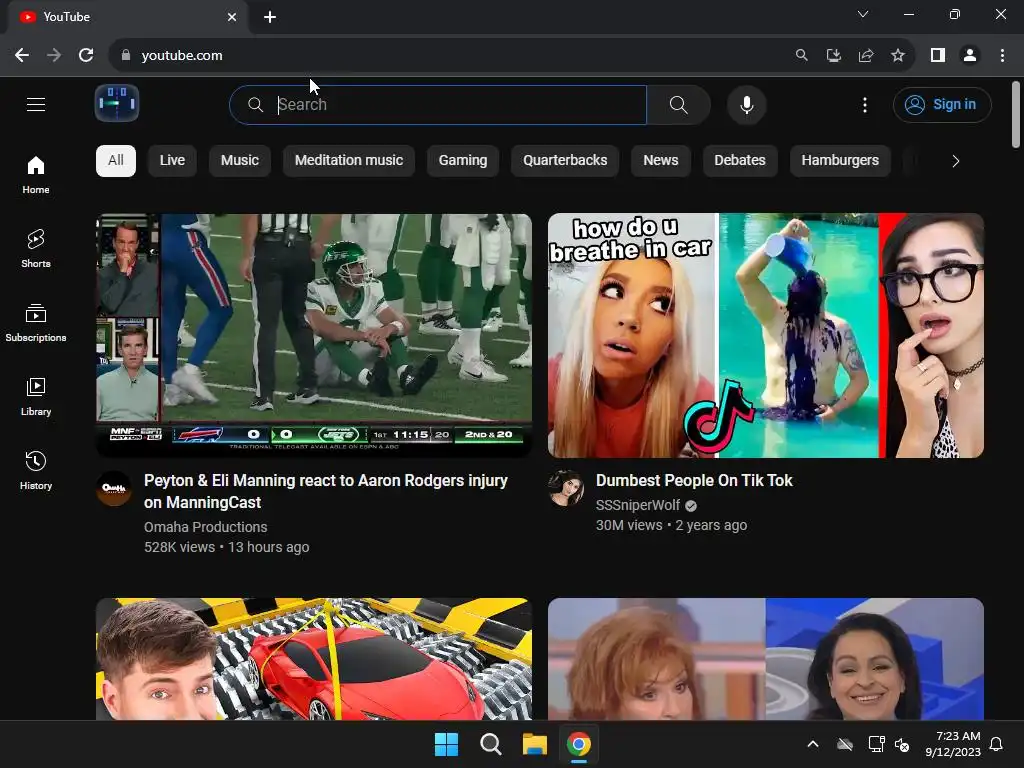
Task: Select the All filter chip
Action: point(116,161)
